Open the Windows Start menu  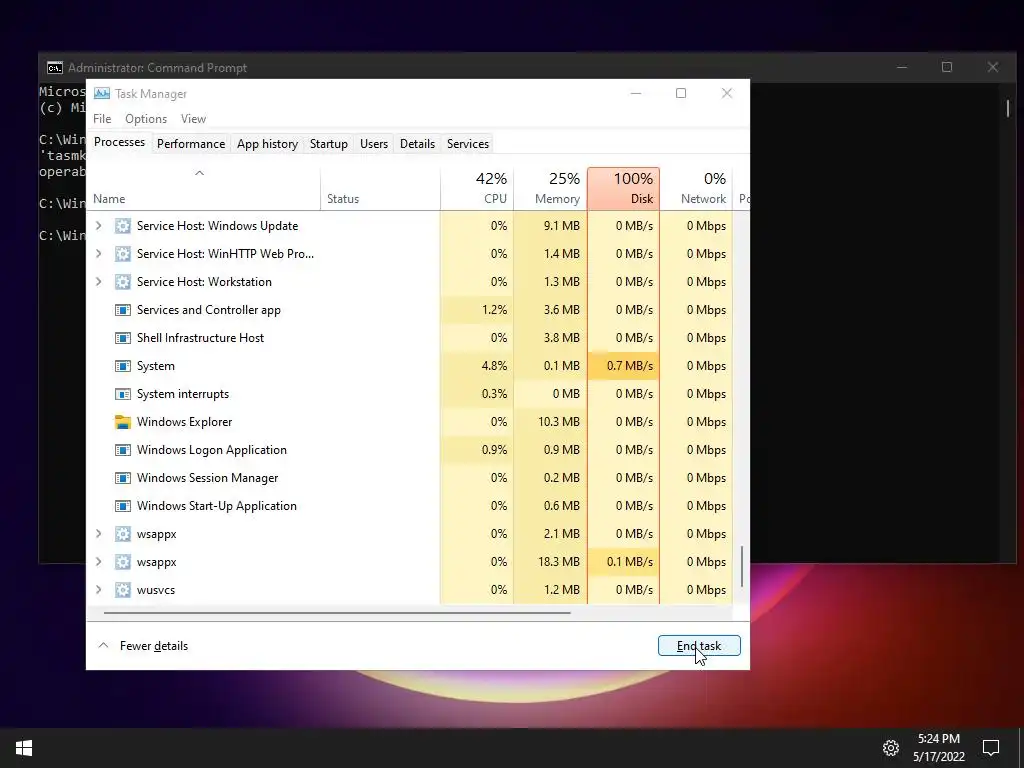point(24,748)
